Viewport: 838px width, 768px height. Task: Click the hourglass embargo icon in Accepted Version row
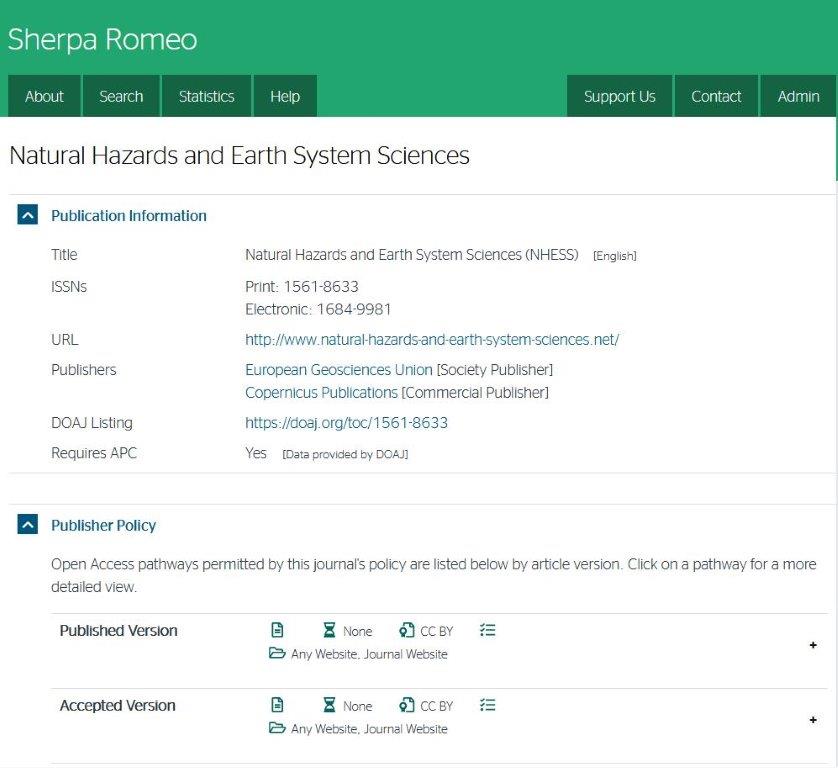(x=330, y=705)
